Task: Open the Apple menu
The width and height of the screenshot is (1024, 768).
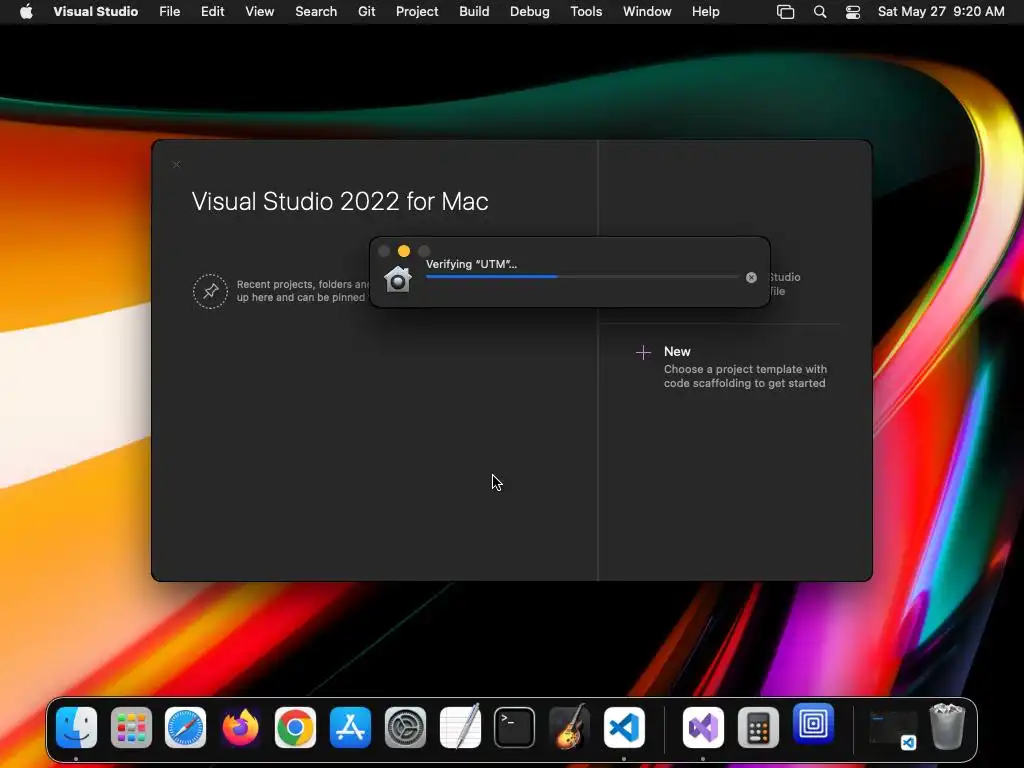Action: (26, 12)
